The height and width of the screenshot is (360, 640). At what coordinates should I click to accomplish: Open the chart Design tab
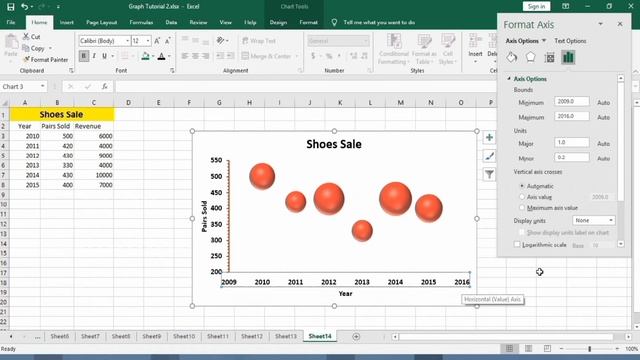(278, 22)
